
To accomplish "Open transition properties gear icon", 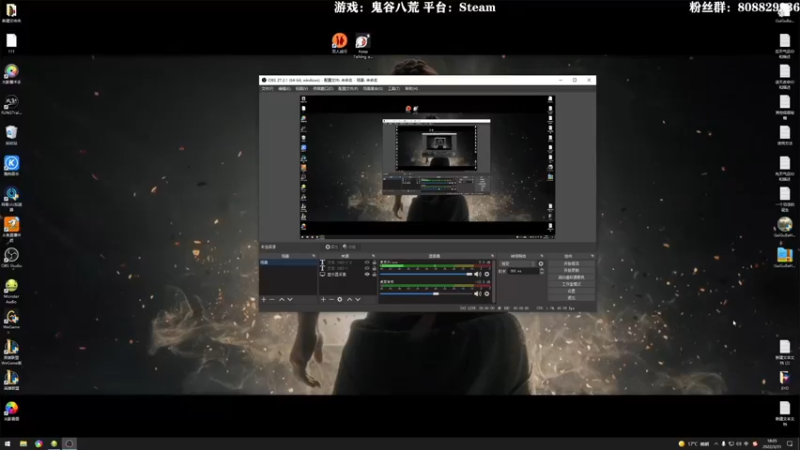I will [541, 264].
